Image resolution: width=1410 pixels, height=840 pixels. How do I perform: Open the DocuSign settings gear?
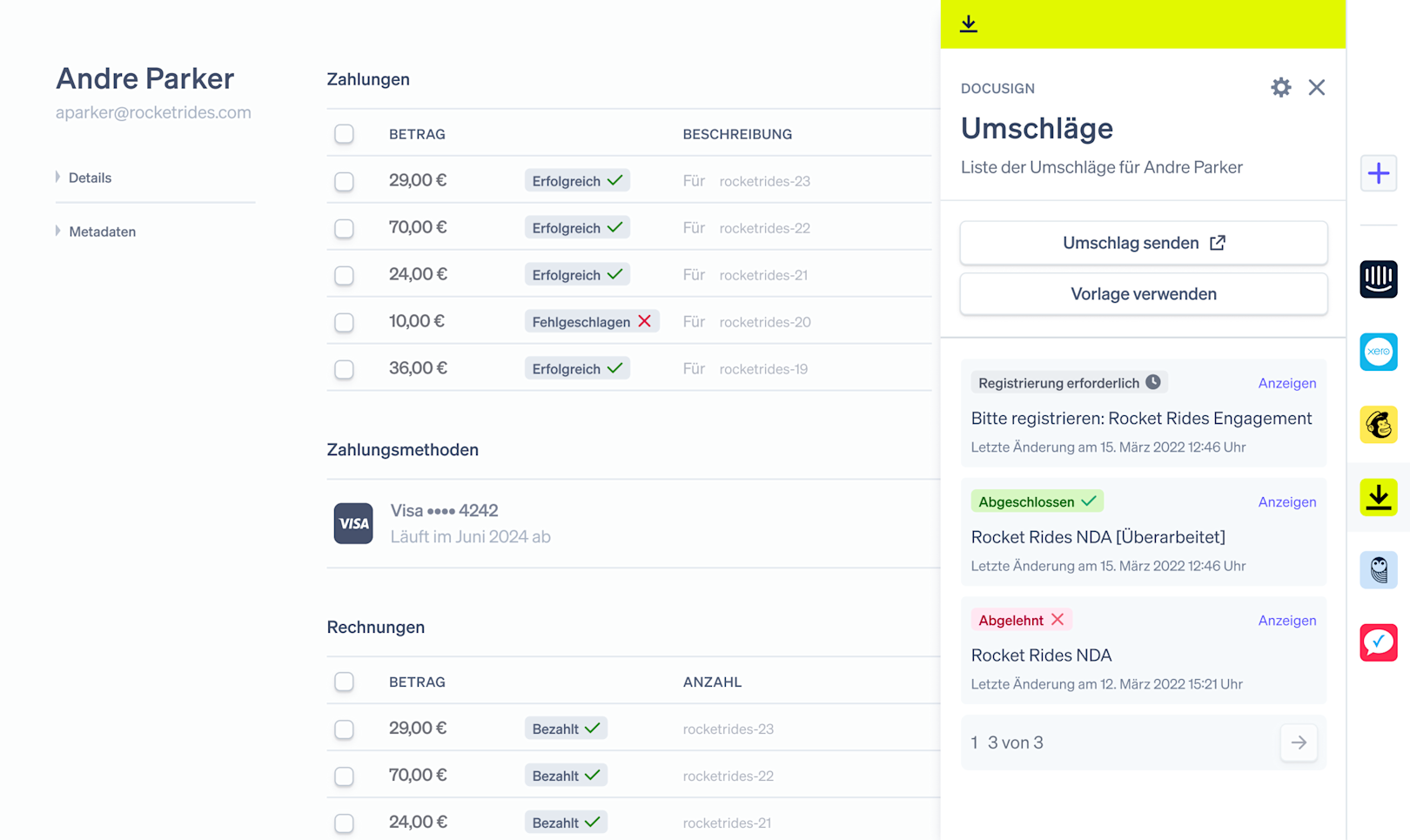pos(1280,87)
